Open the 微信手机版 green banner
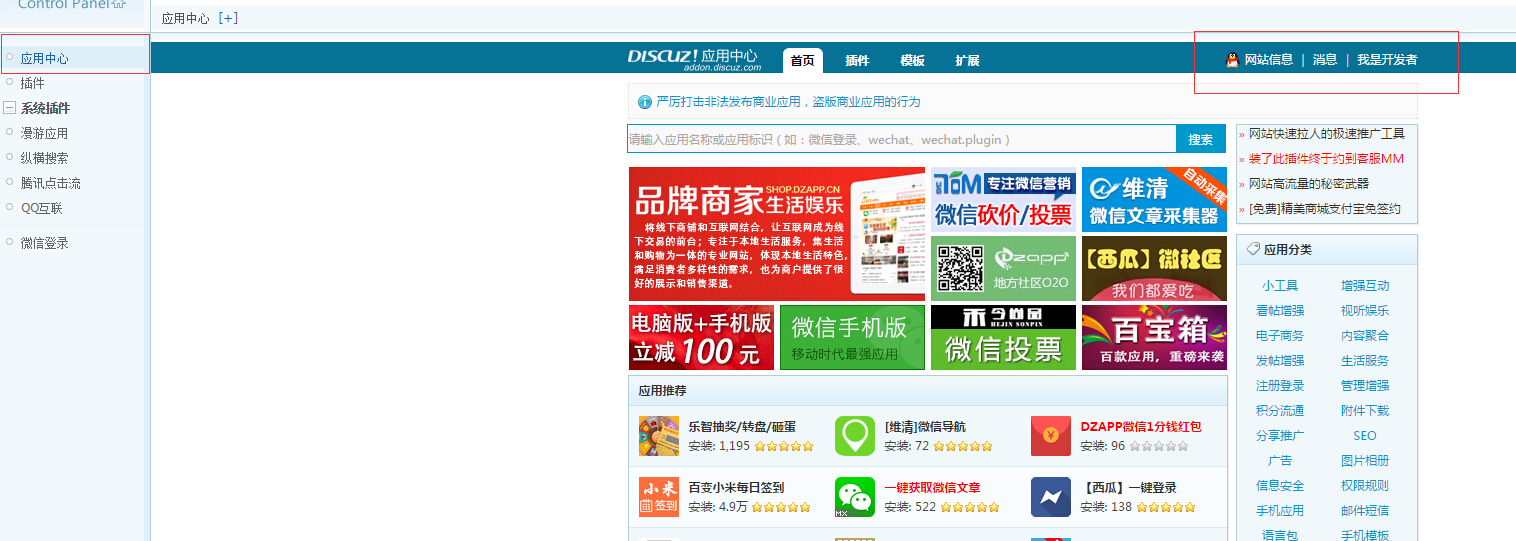 pos(852,337)
